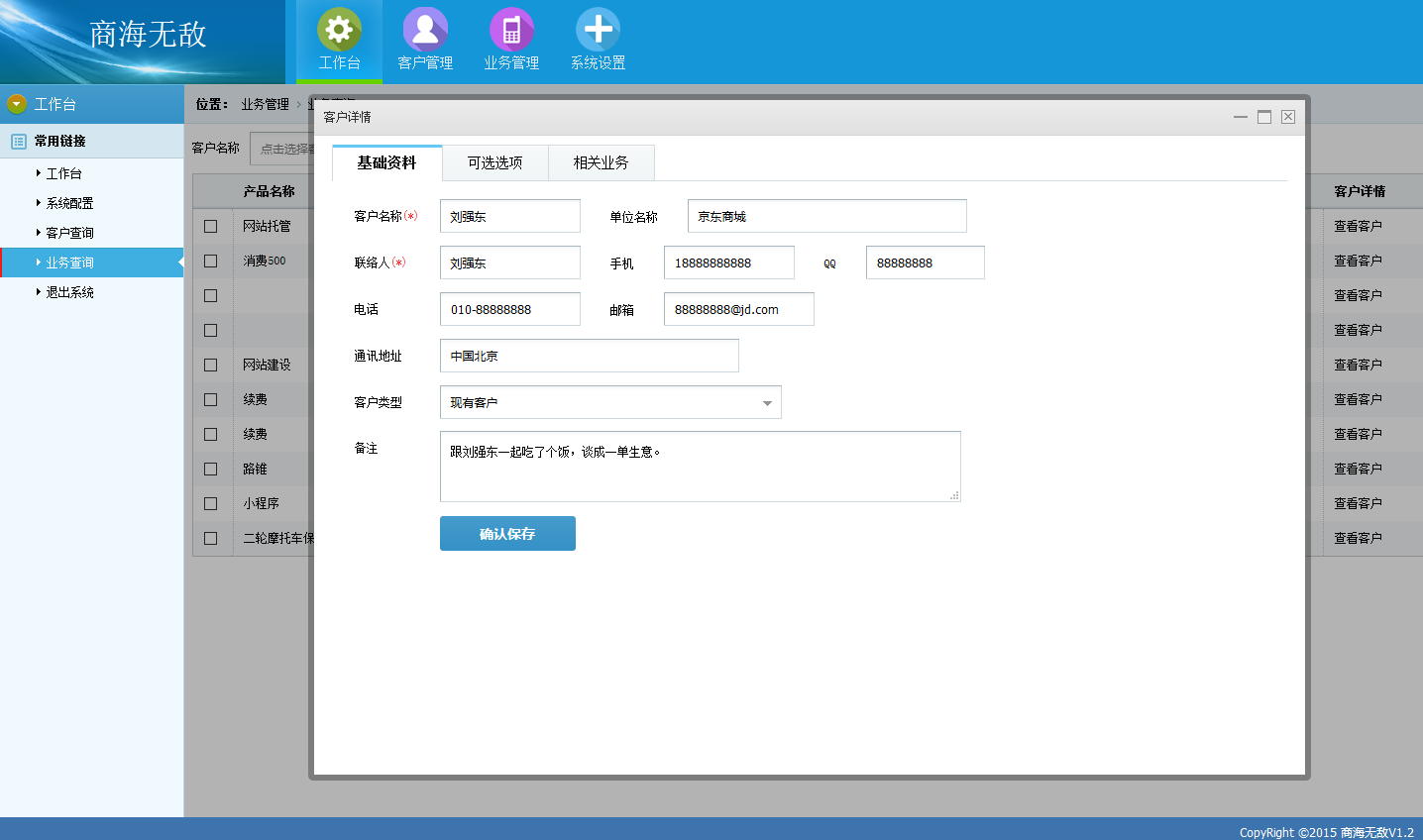Open 业务管理 phone icon in top navigation
1423x840 pixels.
pos(511,30)
